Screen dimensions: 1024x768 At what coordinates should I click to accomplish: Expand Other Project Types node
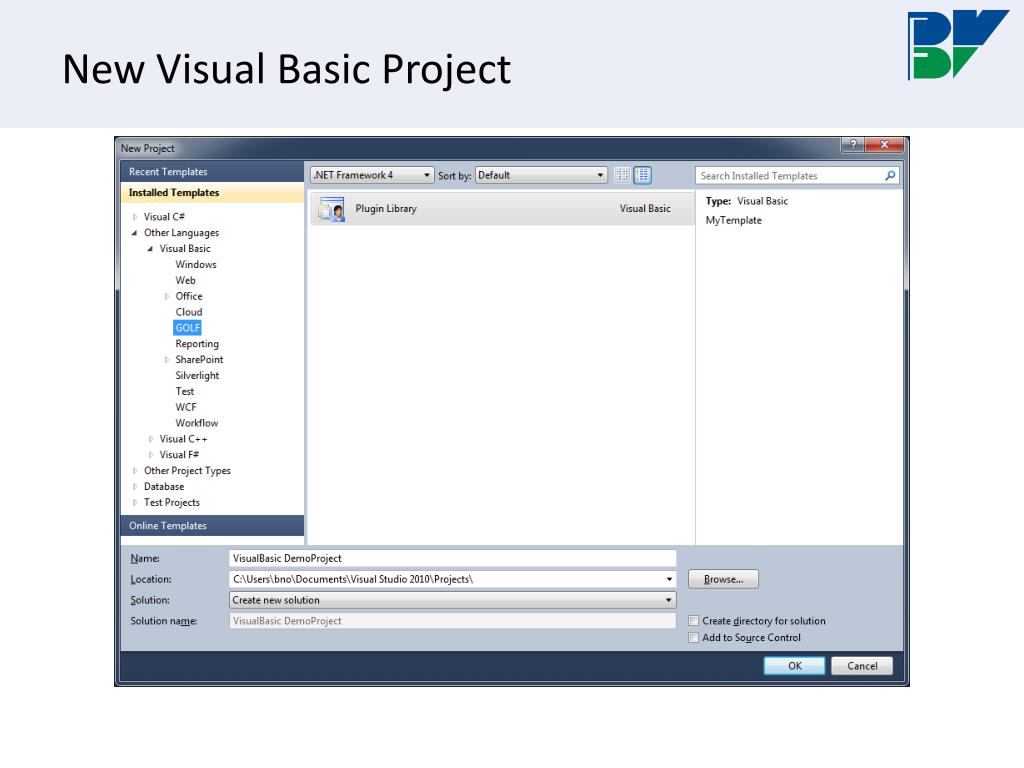[135, 471]
